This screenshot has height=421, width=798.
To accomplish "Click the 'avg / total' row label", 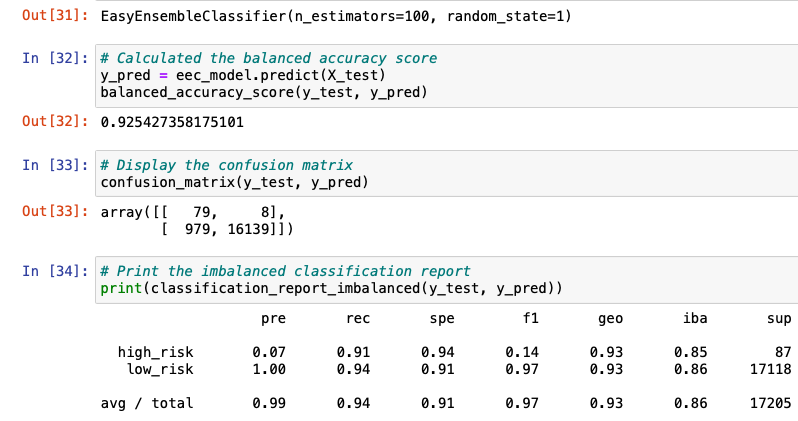I will (147, 404).
